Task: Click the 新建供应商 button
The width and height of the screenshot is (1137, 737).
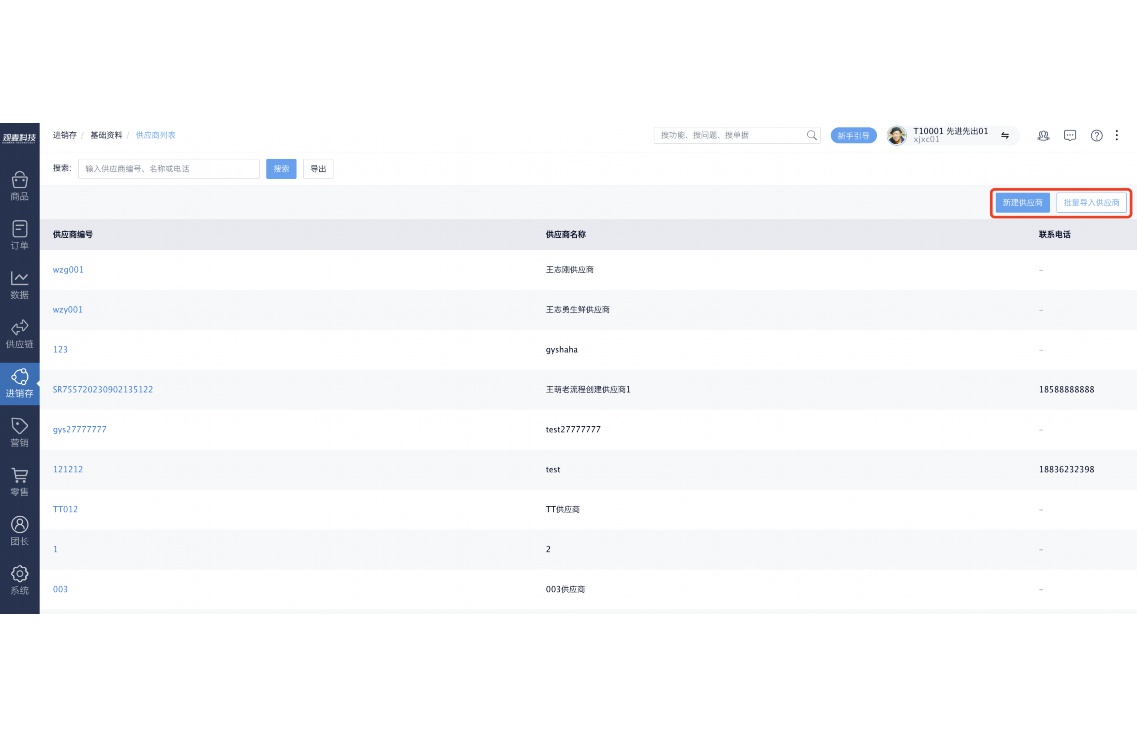Action: [1022, 203]
